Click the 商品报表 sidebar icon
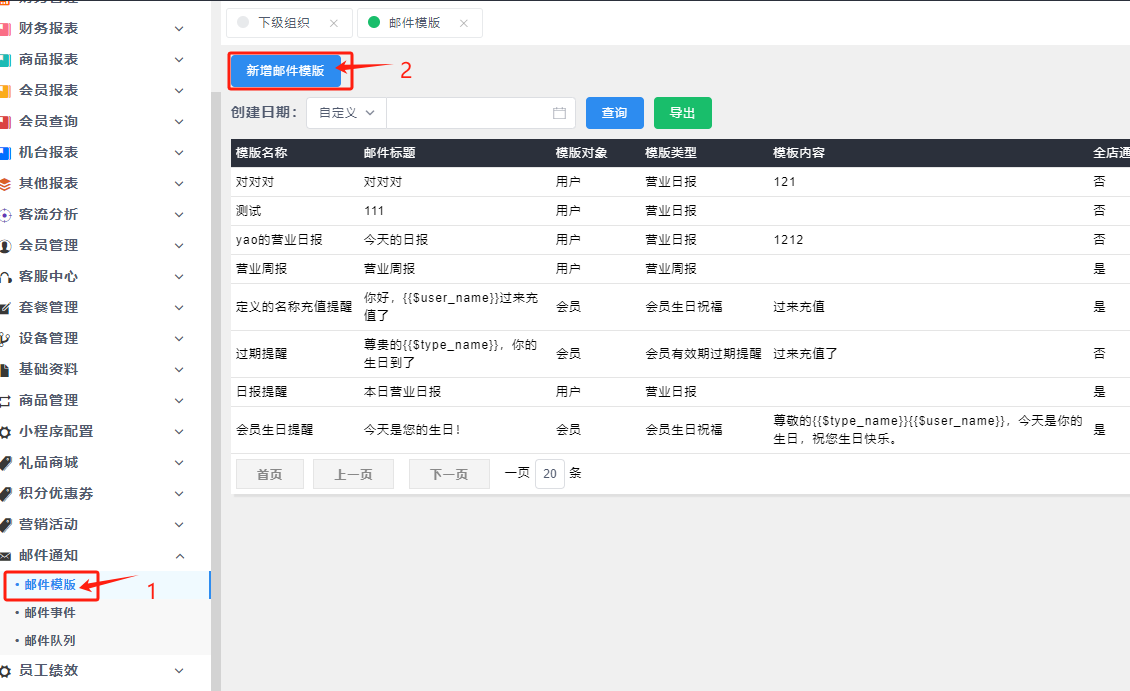Viewport: 1130px width, 691px height. point(5,60)
